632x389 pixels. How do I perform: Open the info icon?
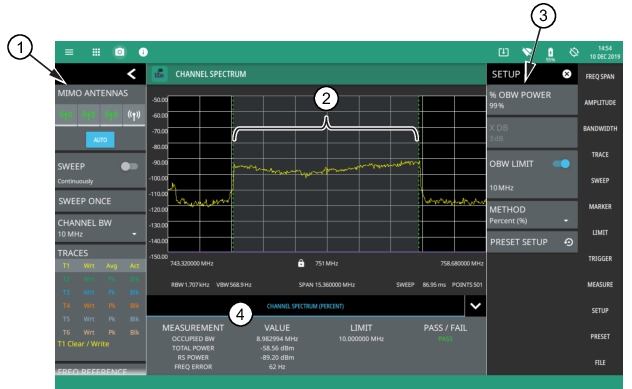143,52
